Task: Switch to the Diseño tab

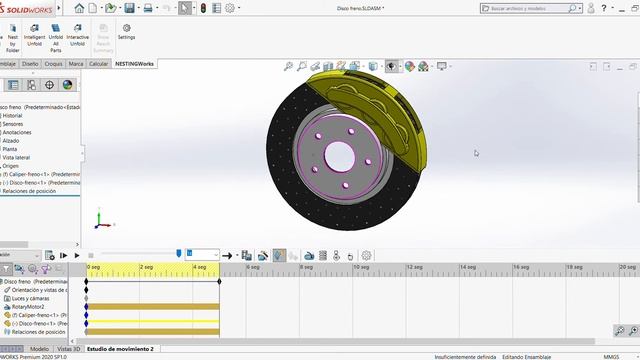Action: pyautogui.click(x=30, y=64)
